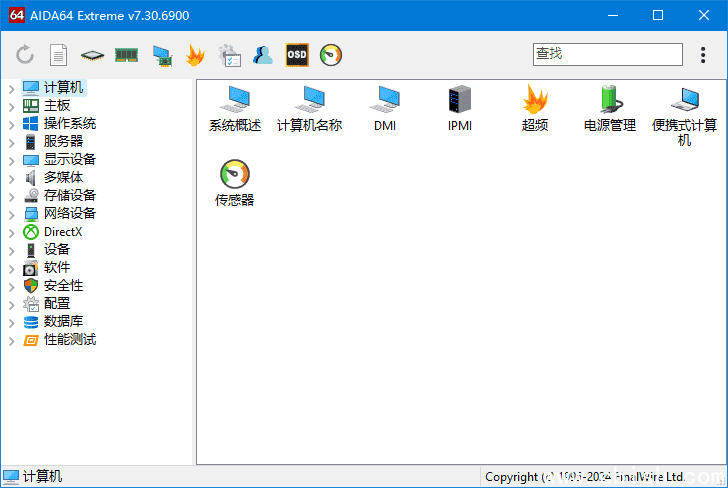Select 操作系统 in the tree
Screen dimensions: 728x488
point(70,124)
